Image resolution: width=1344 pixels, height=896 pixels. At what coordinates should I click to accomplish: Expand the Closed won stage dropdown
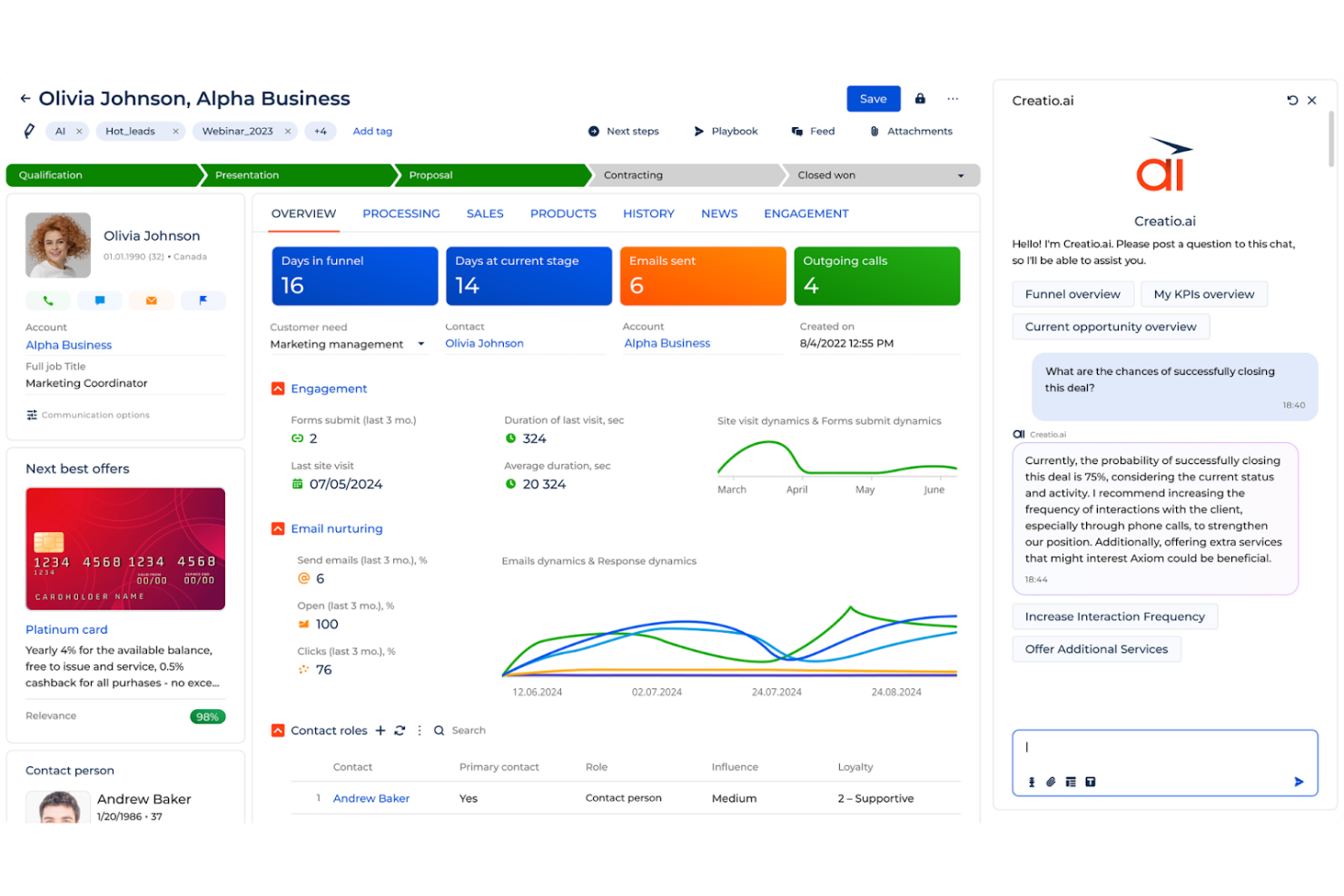(961, 174)
